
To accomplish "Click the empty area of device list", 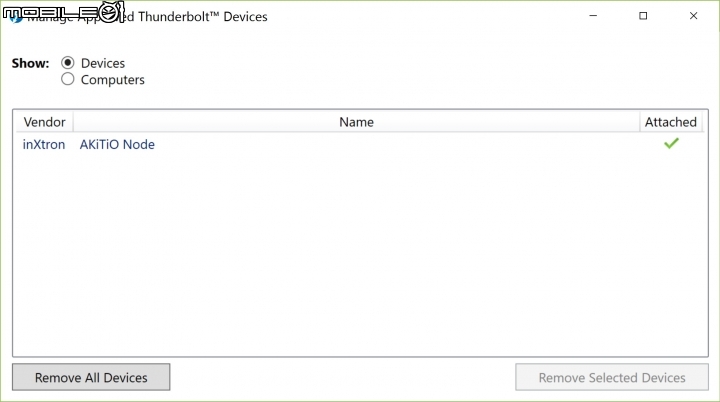I will (360, 255).
